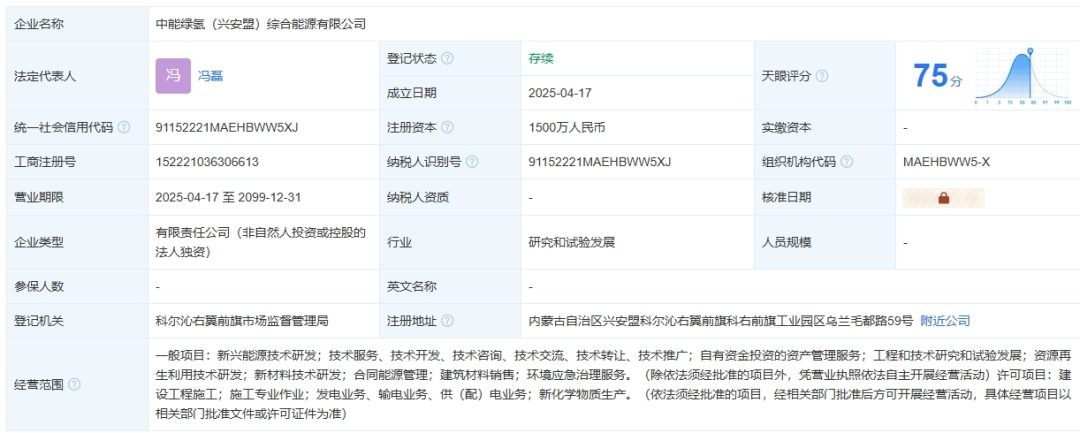Click organization code MAEHBWW5-X
The height and width of the screenshot is (433, 1080).
pos(946,162)
